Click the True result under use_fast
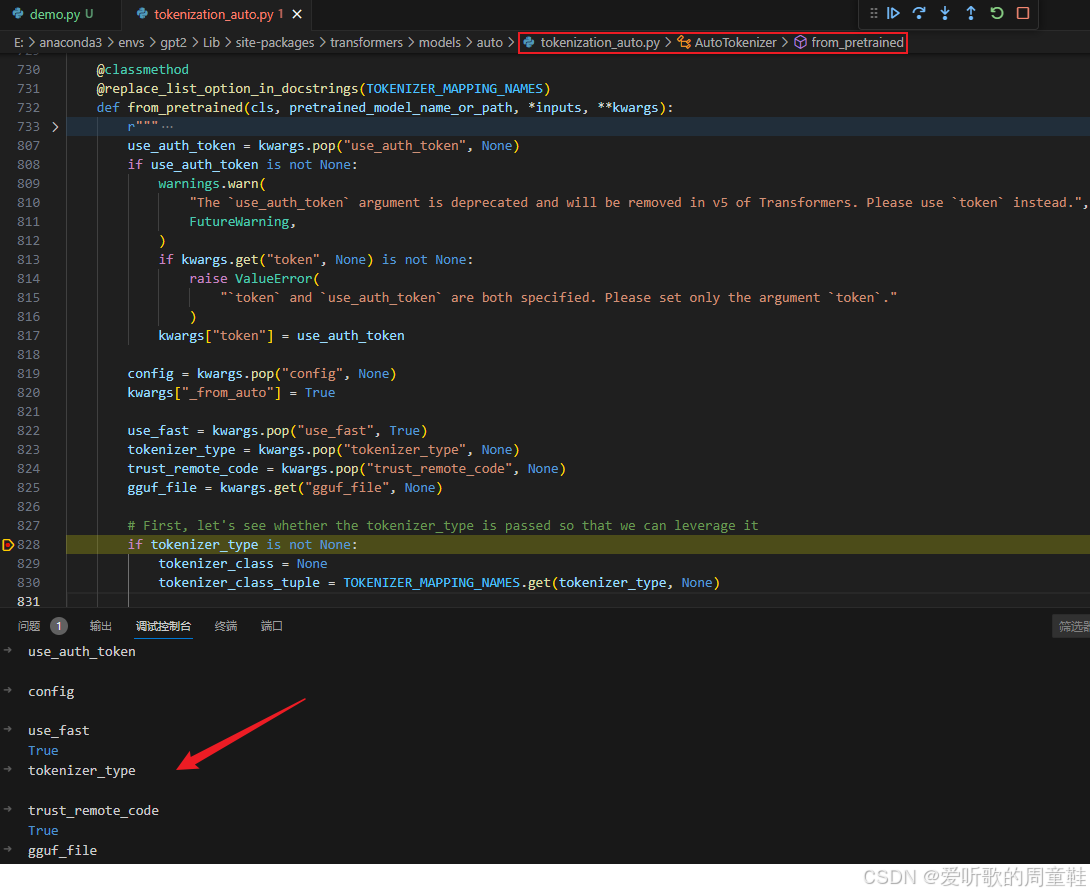 [43, 751]
